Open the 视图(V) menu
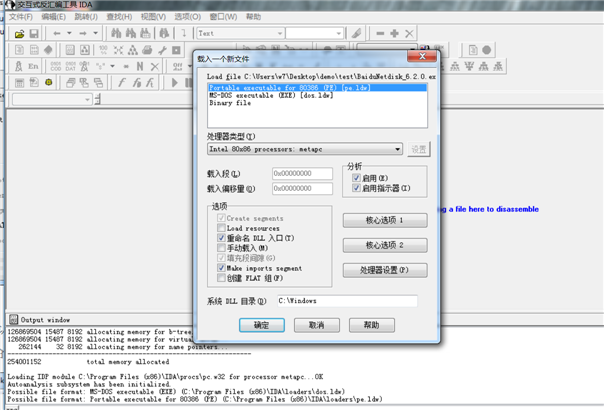 [153, 17]
